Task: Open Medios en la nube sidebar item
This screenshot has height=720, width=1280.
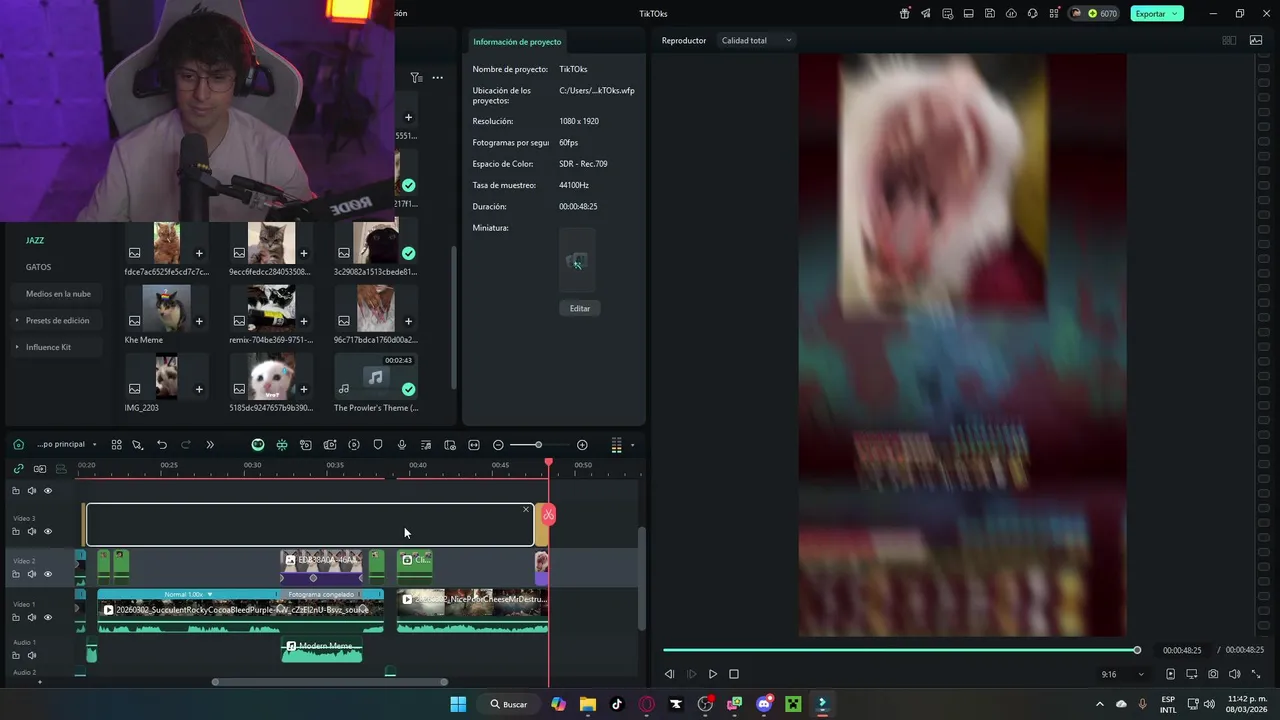Action: [58, 294]
